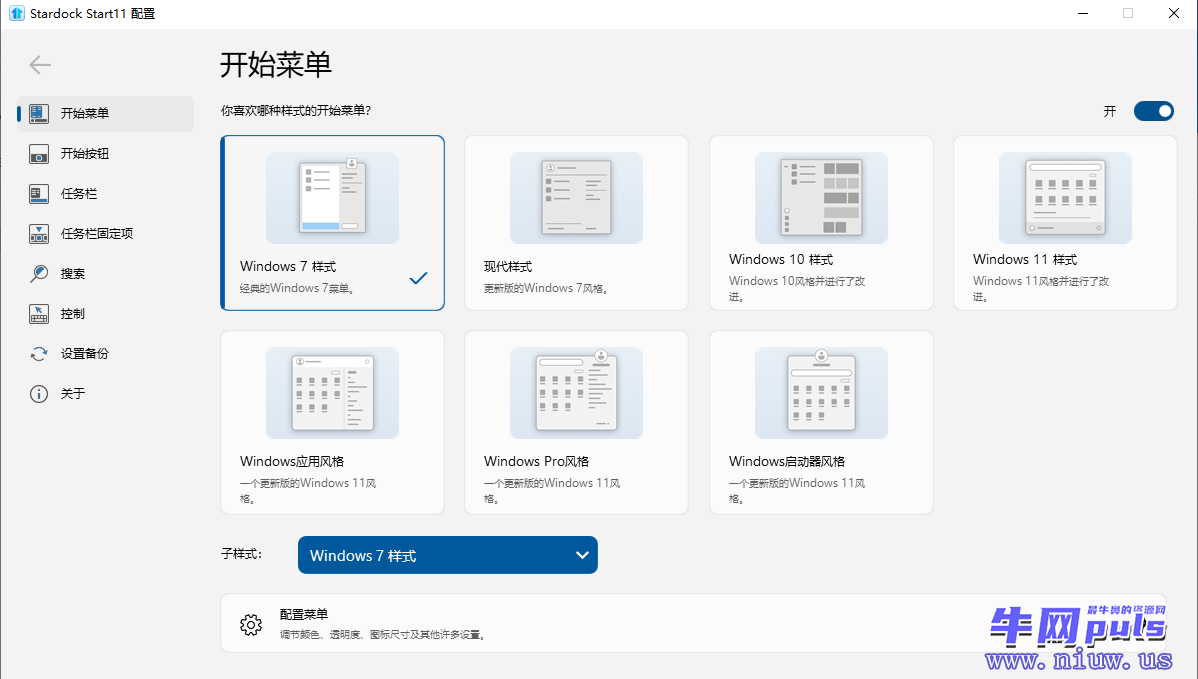
Task: Click the 控制 keyboard icon
Action: pyautogui.click(x=39, y=314)
